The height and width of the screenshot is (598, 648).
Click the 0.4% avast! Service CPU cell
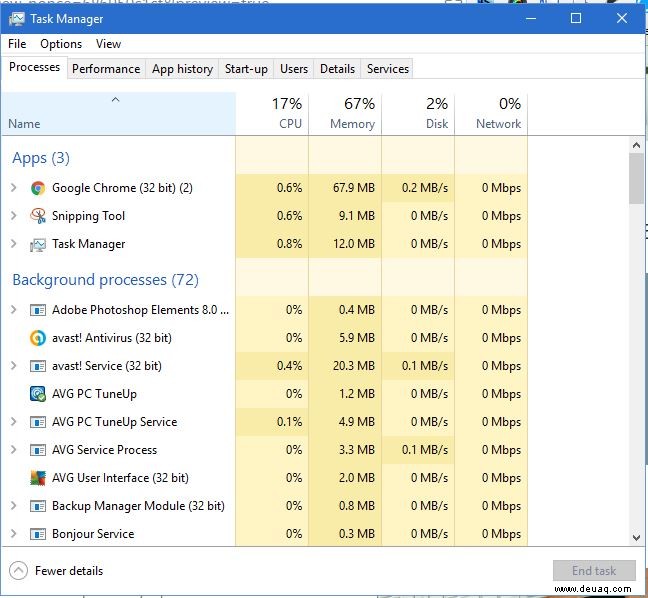click(272, 366)
